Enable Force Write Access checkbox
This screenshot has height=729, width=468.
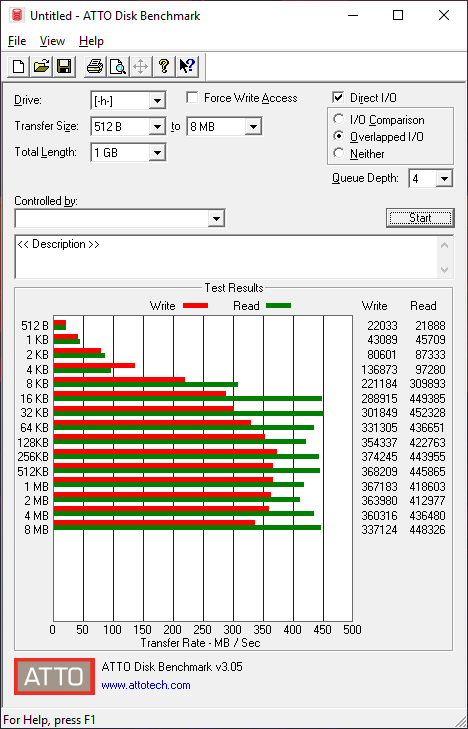pyautogui.click(x=192, y=98)
